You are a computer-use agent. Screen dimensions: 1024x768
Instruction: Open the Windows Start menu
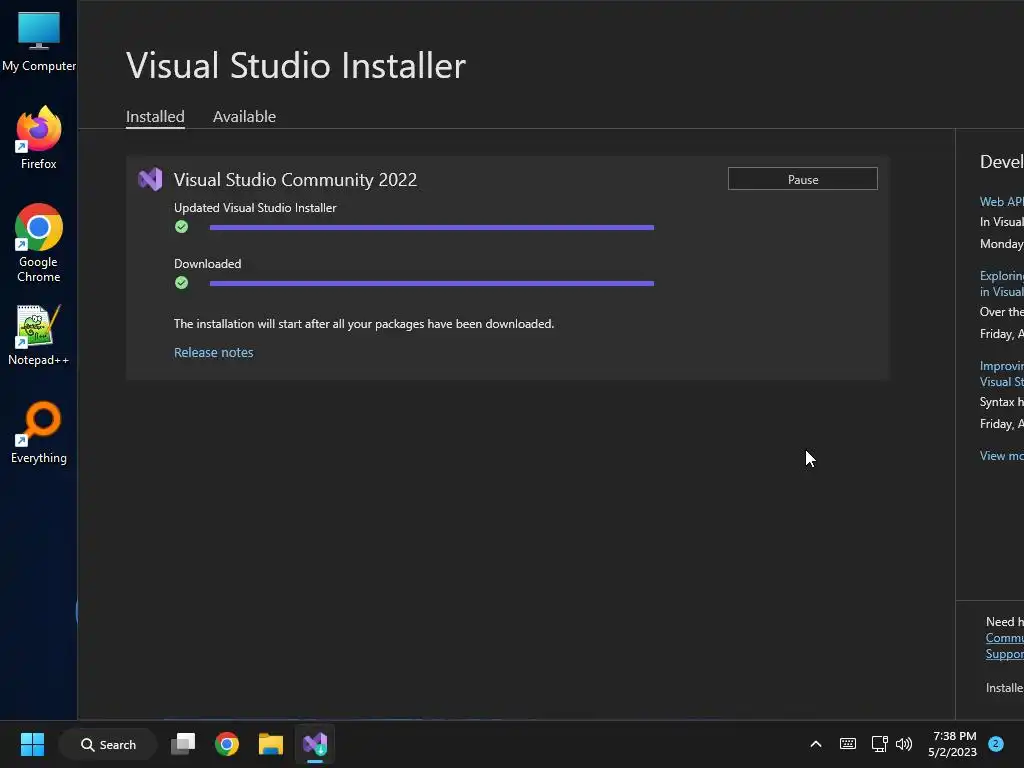pos(32,744)
